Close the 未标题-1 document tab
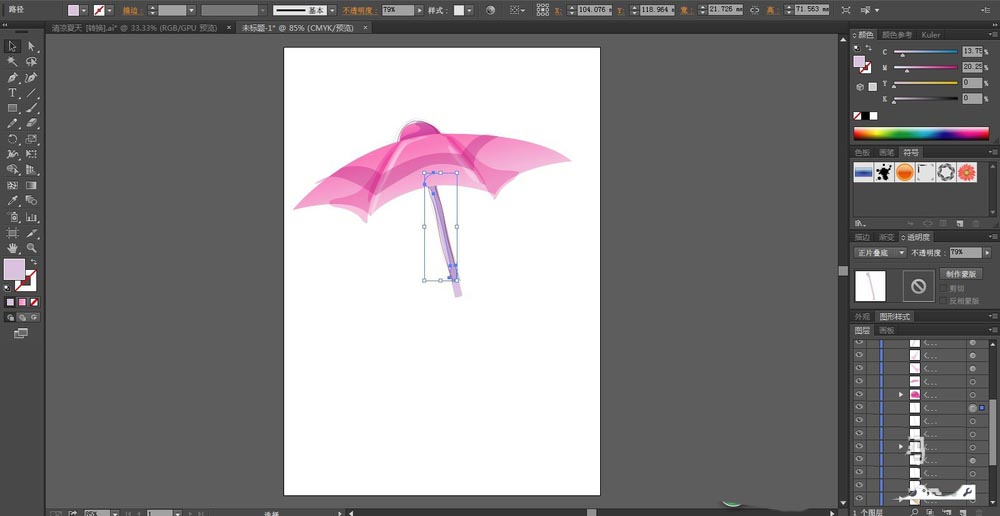The width and height of the screenshot is (1000, 516). point(365,28)
